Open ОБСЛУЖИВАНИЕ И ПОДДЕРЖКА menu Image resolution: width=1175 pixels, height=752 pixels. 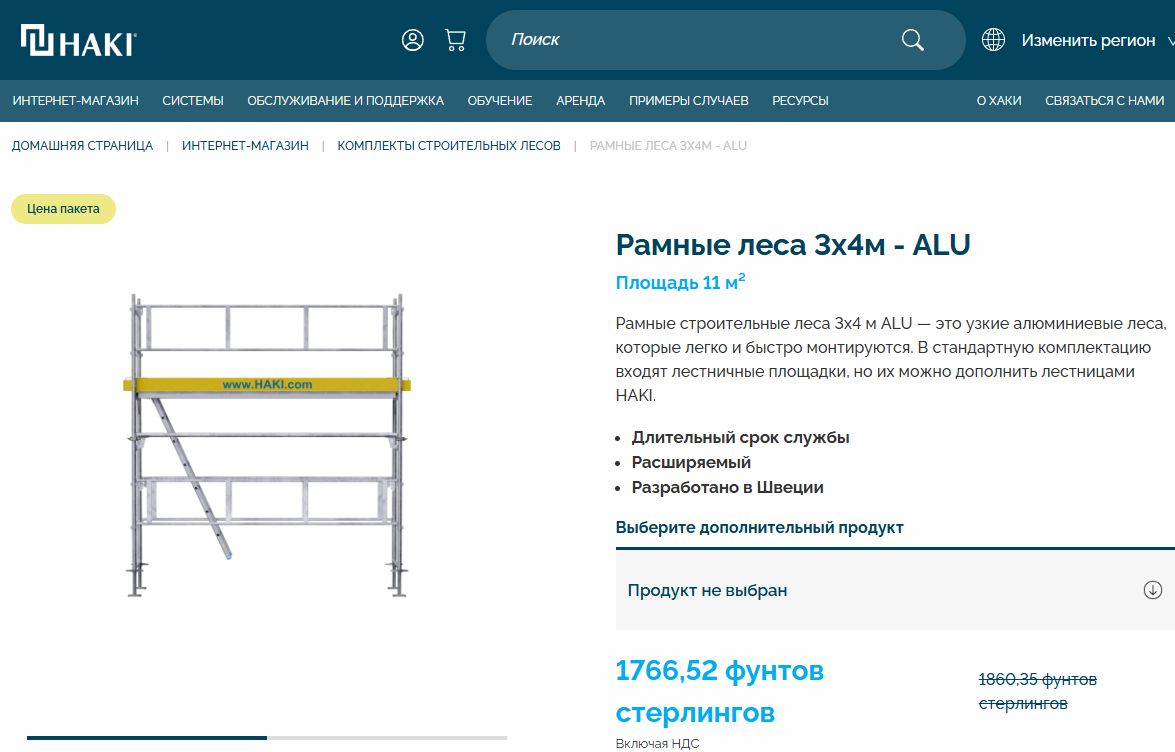(x=345, y=100)
